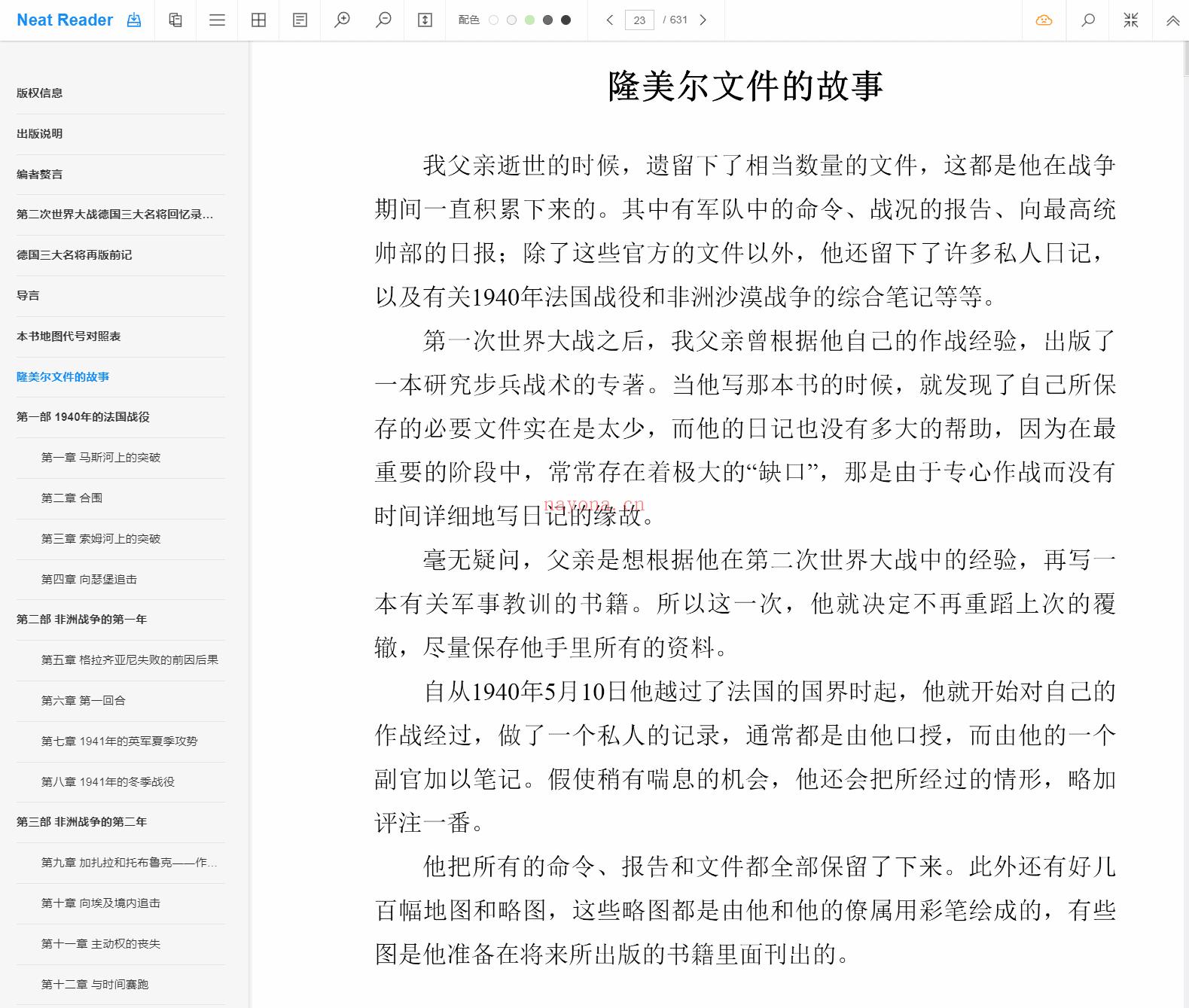Viewport: 1189px width, 1008px height.
Task: Open 第一章 马斯河上的突破
Action: point(101,458)
